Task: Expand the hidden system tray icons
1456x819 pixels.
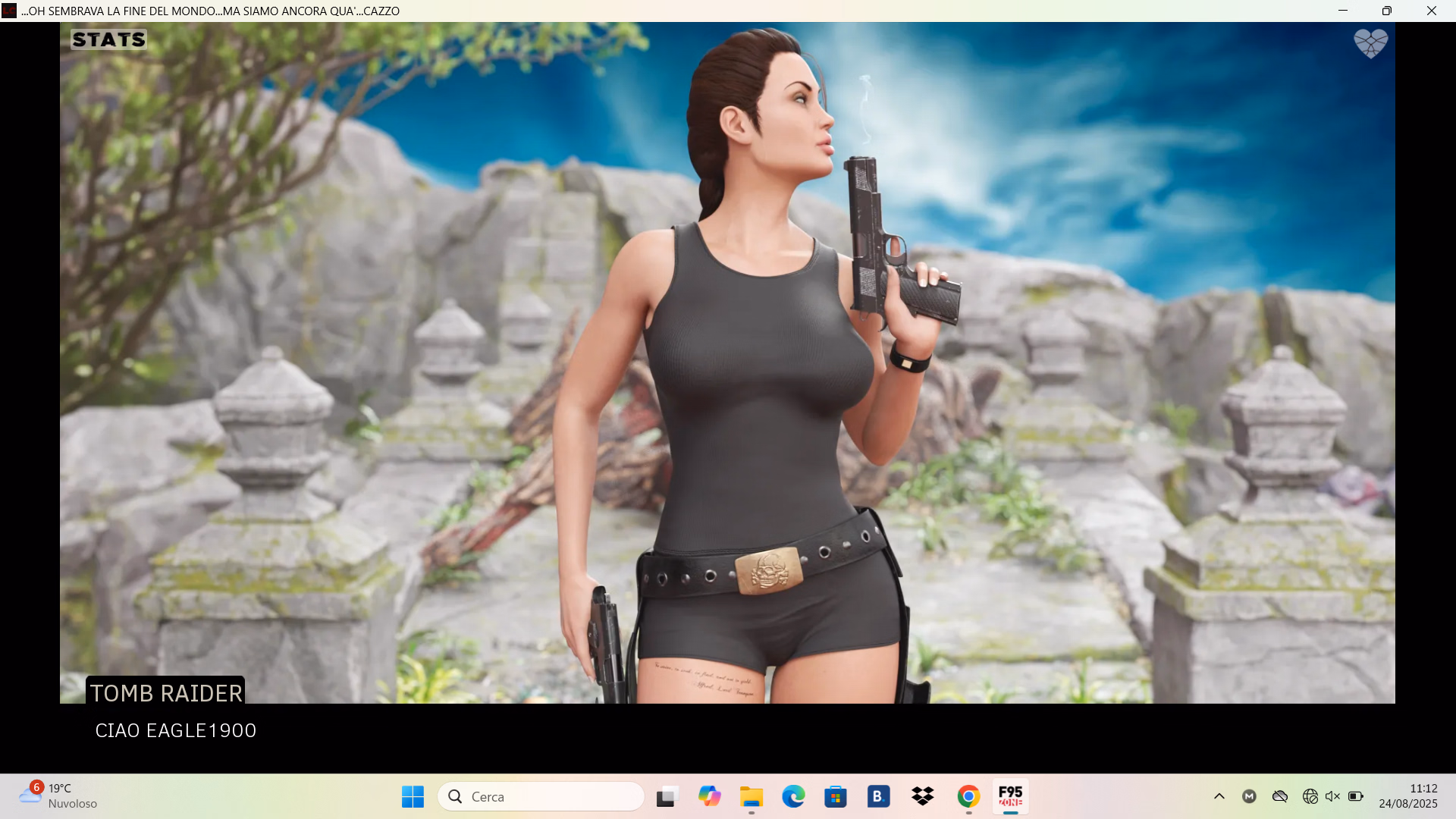Action: [x=1219, y=796]
